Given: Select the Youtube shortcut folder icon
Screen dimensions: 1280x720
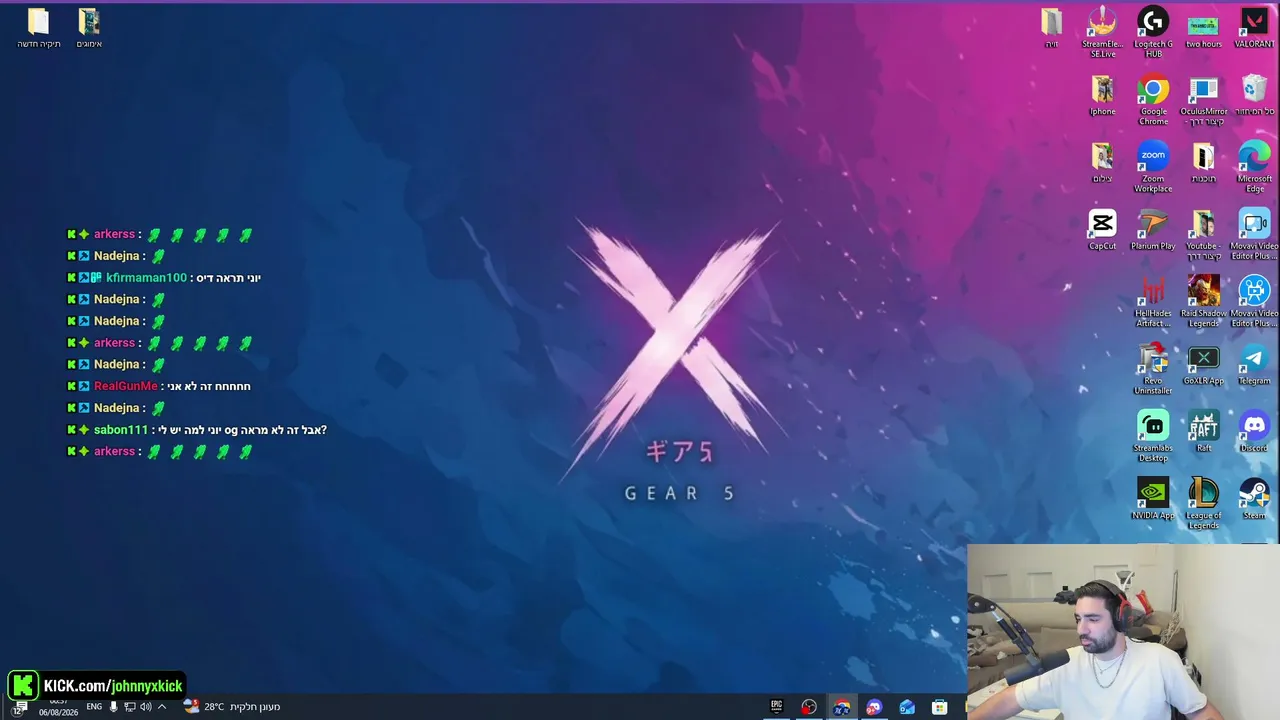Looking at the screenshot, I should coord(1203,235).
